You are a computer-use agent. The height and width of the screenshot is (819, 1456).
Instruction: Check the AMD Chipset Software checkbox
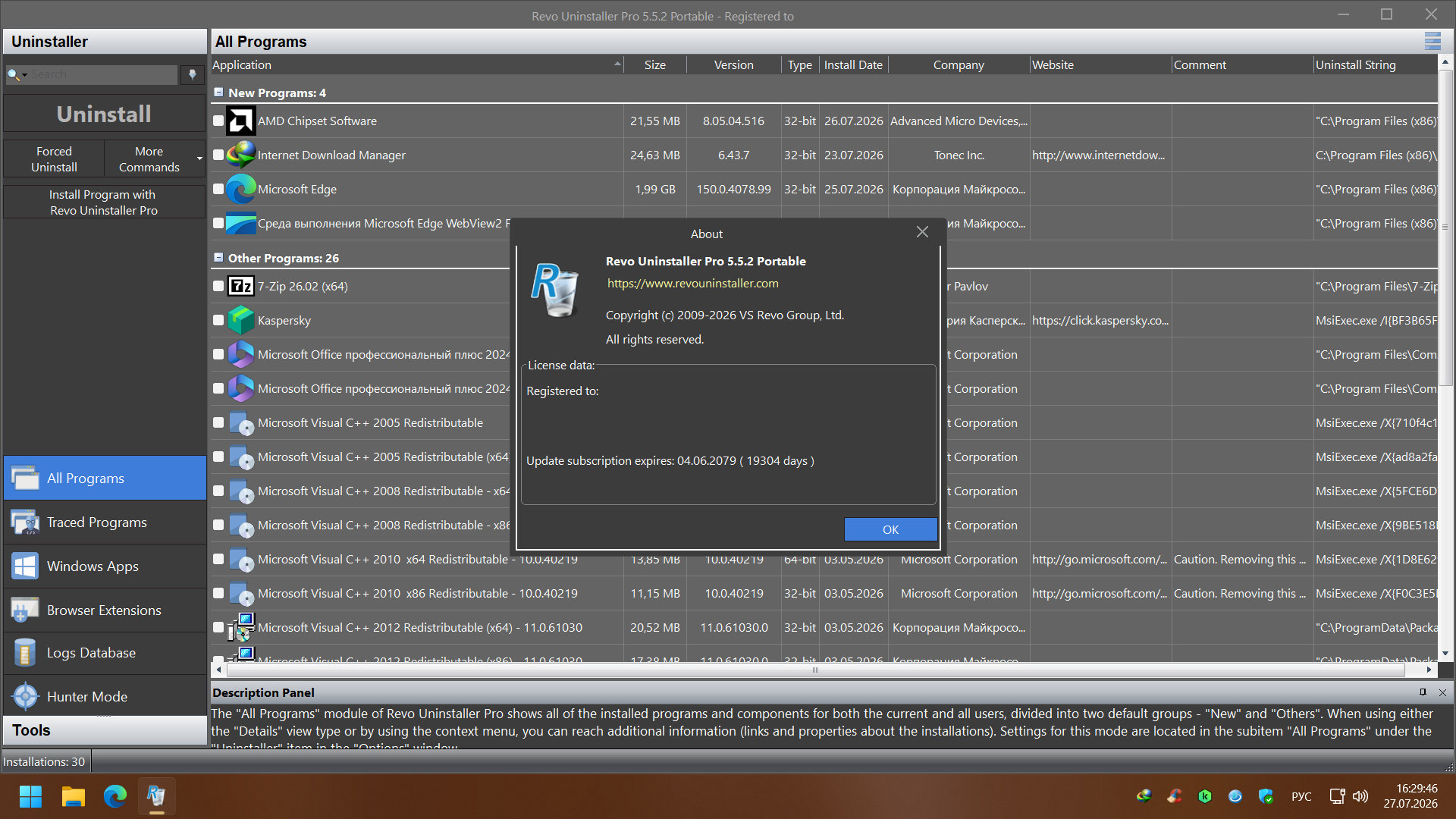point(218,121)
